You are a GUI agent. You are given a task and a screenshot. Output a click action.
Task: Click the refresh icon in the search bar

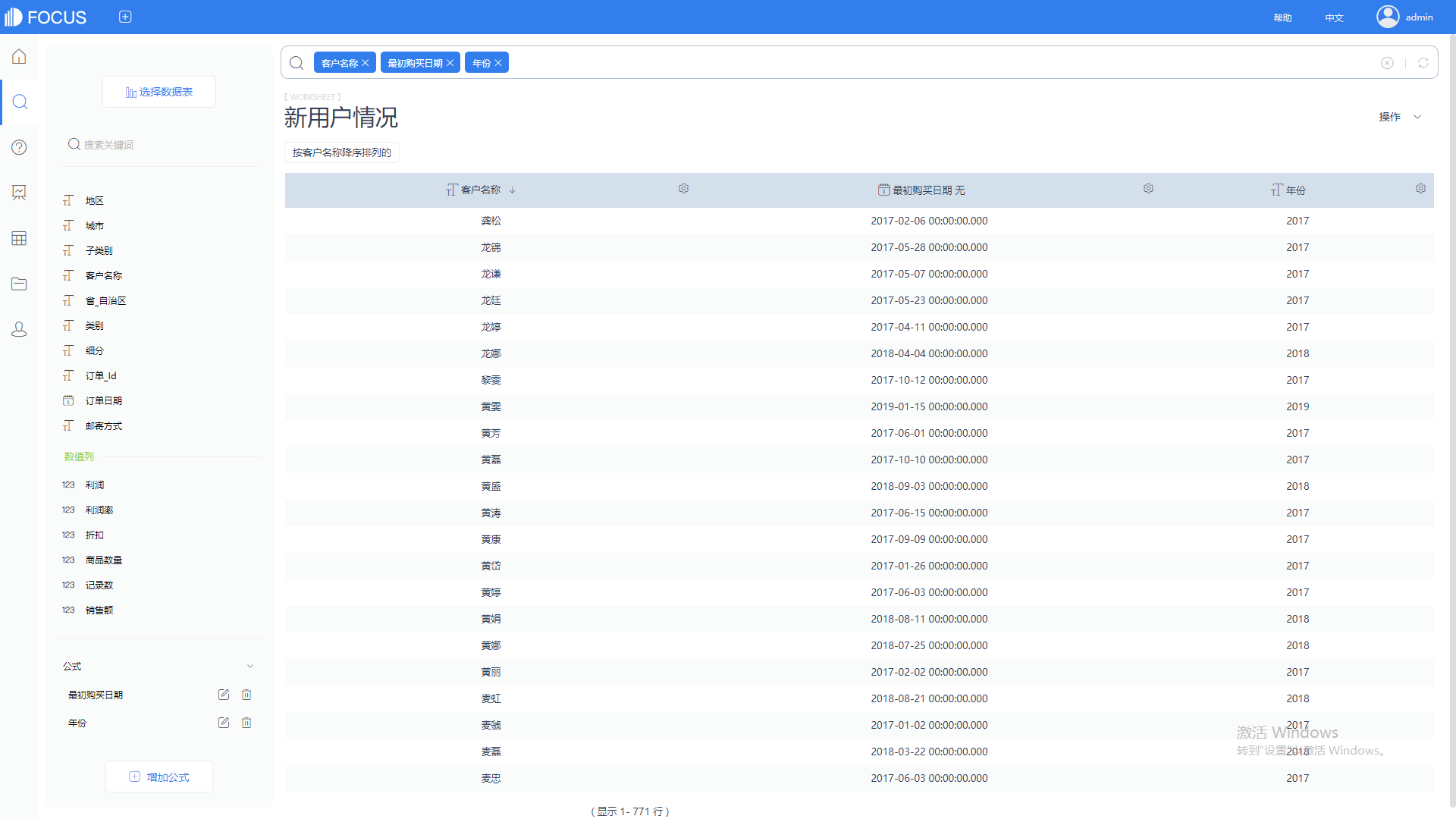tap(1423, 63)
